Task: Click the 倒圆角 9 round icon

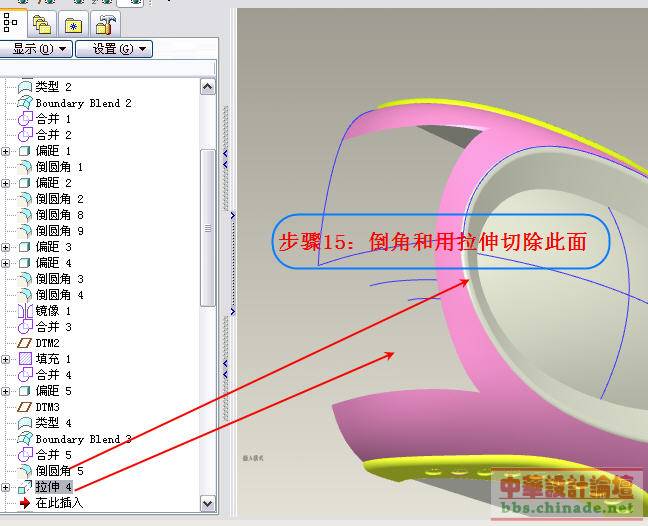Action: click(25, 231)
